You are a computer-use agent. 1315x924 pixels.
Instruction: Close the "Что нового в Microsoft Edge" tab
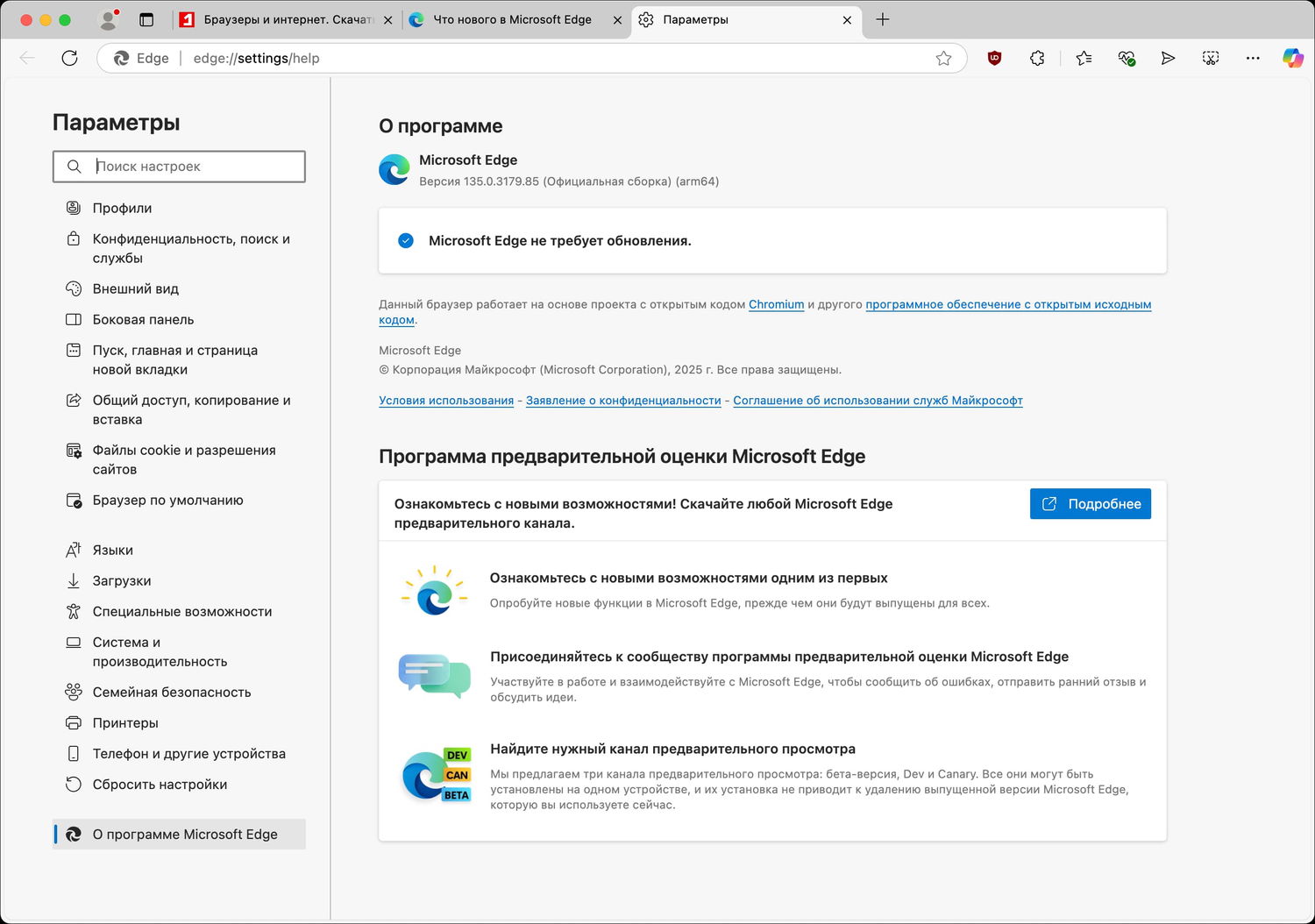coord(617,19)
